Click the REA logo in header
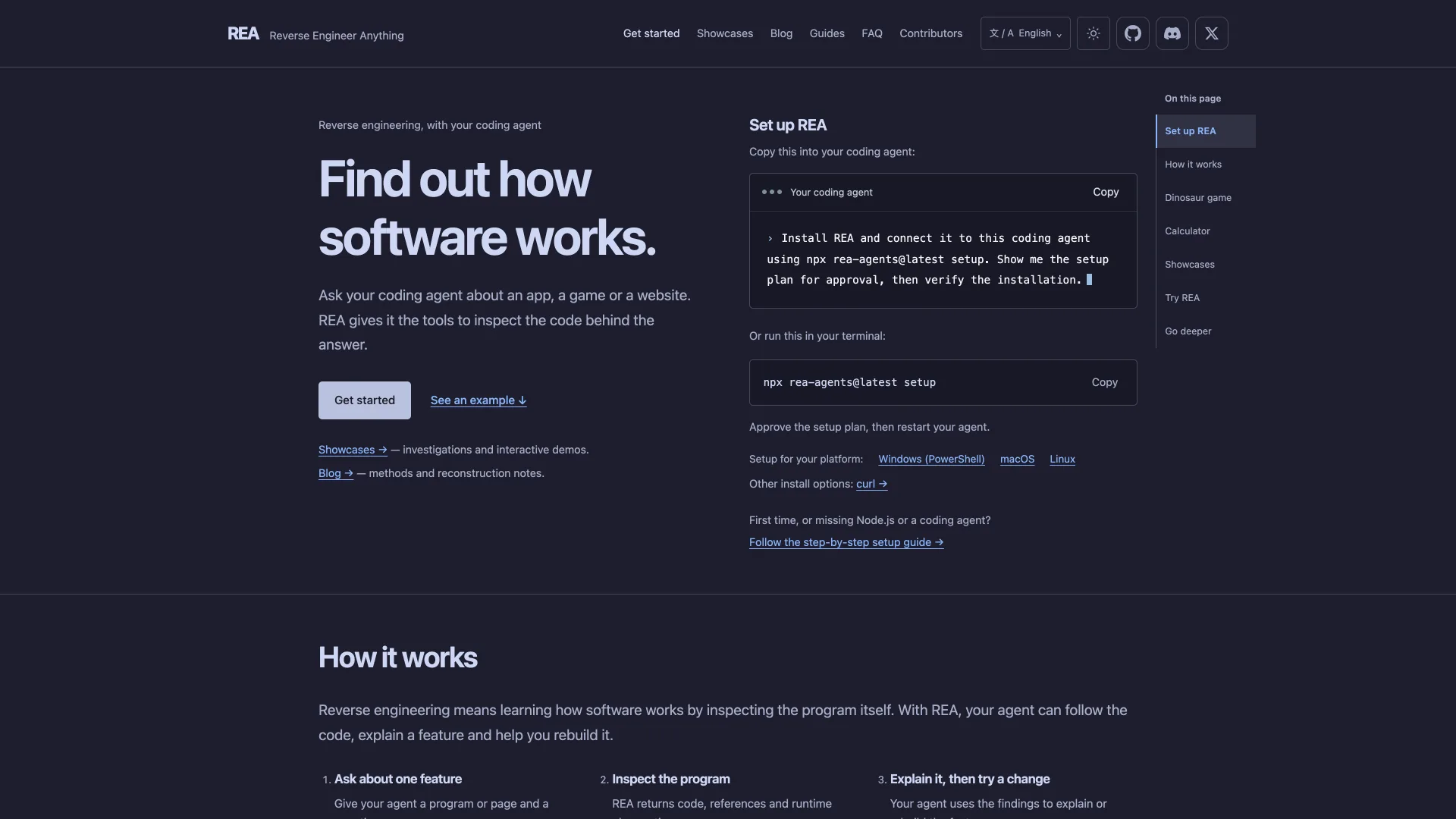 point(243,33)
